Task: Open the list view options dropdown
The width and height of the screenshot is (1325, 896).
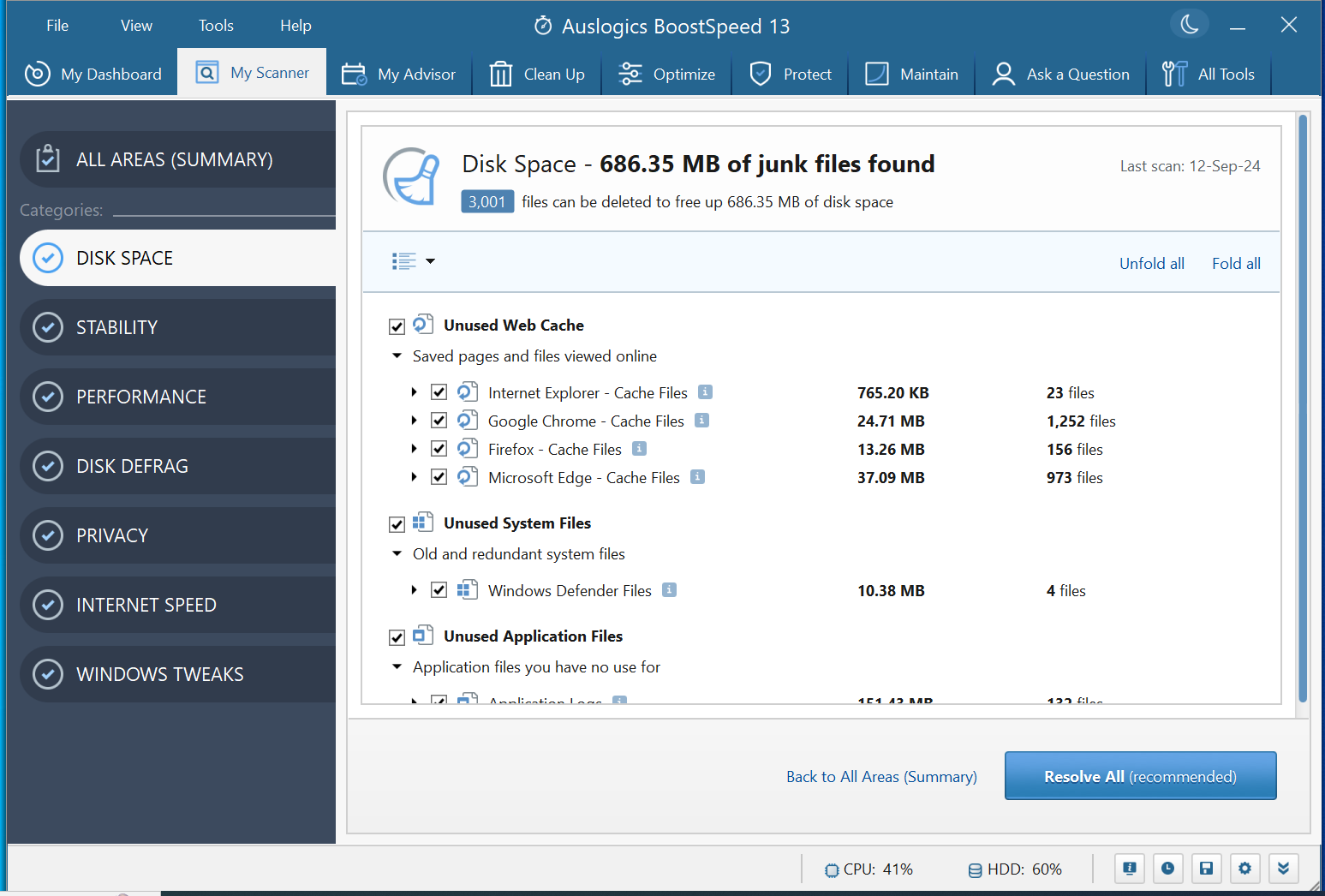Action: tap(414, 261)
